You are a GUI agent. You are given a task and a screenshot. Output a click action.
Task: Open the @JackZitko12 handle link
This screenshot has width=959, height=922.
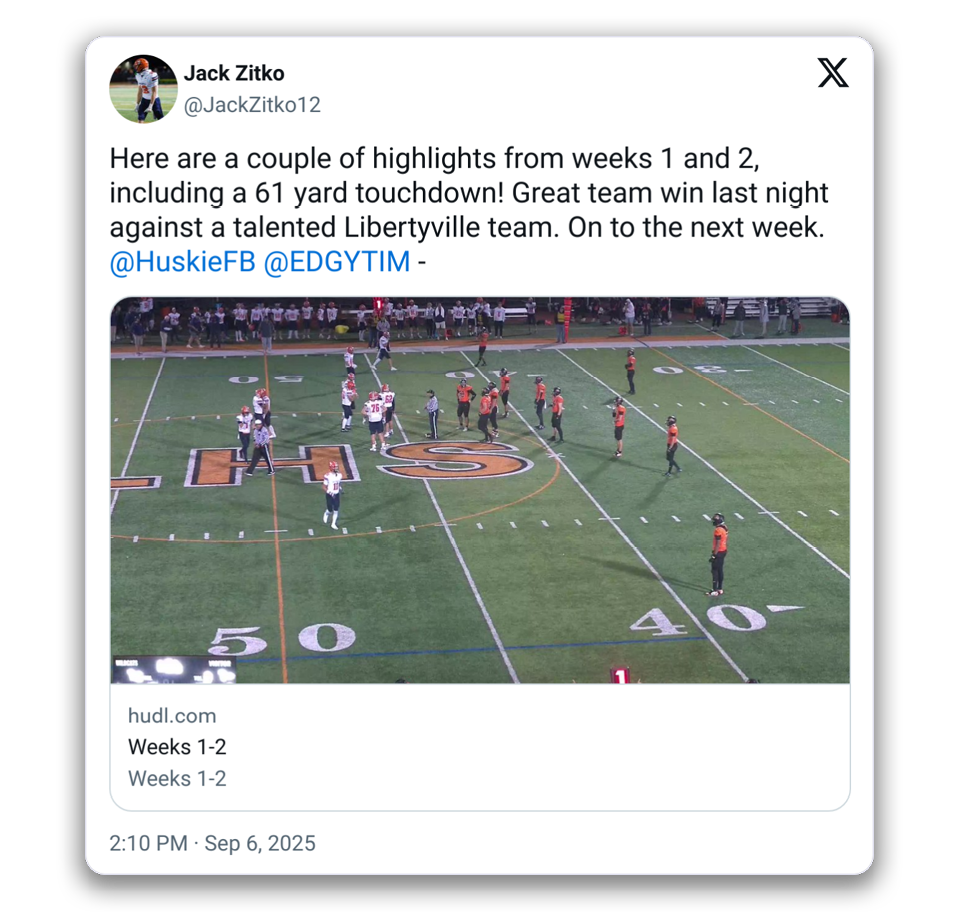[x=252, y=105]
